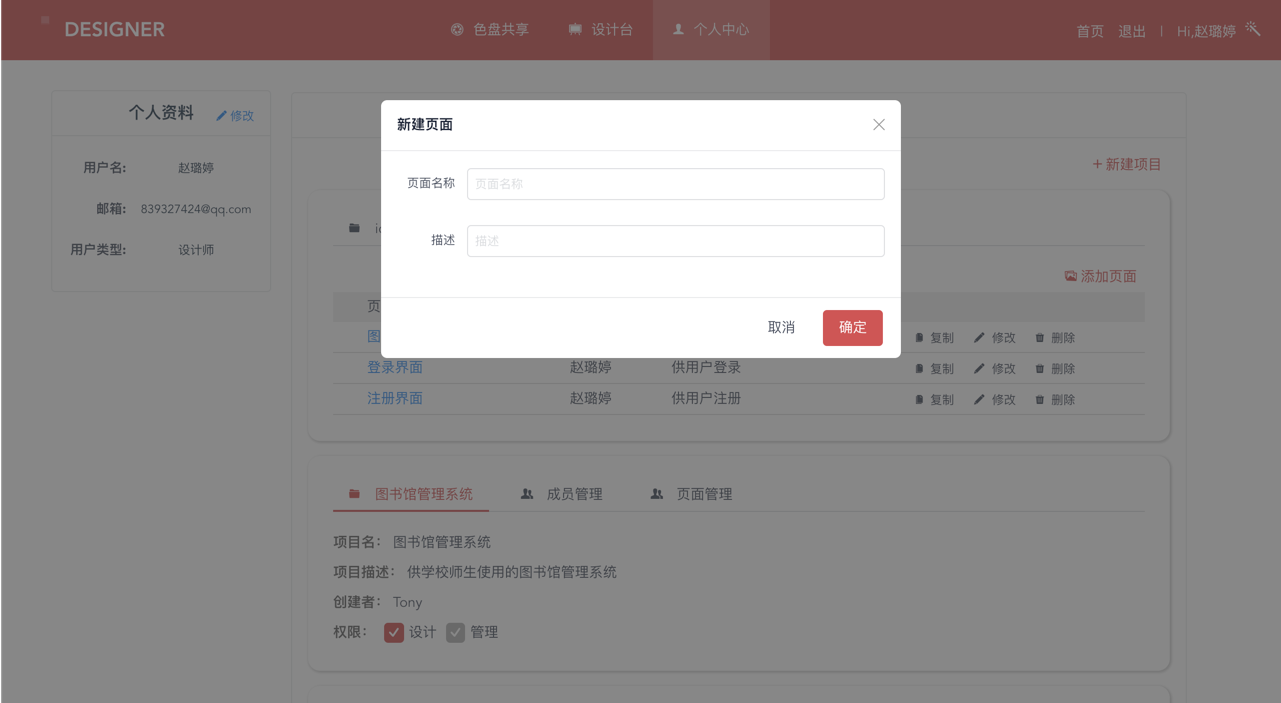Image resolution: width=1281 pixels, height=703 pixels.
Task: Click the DESIGNER logo text
Action: tap(115, 30)
